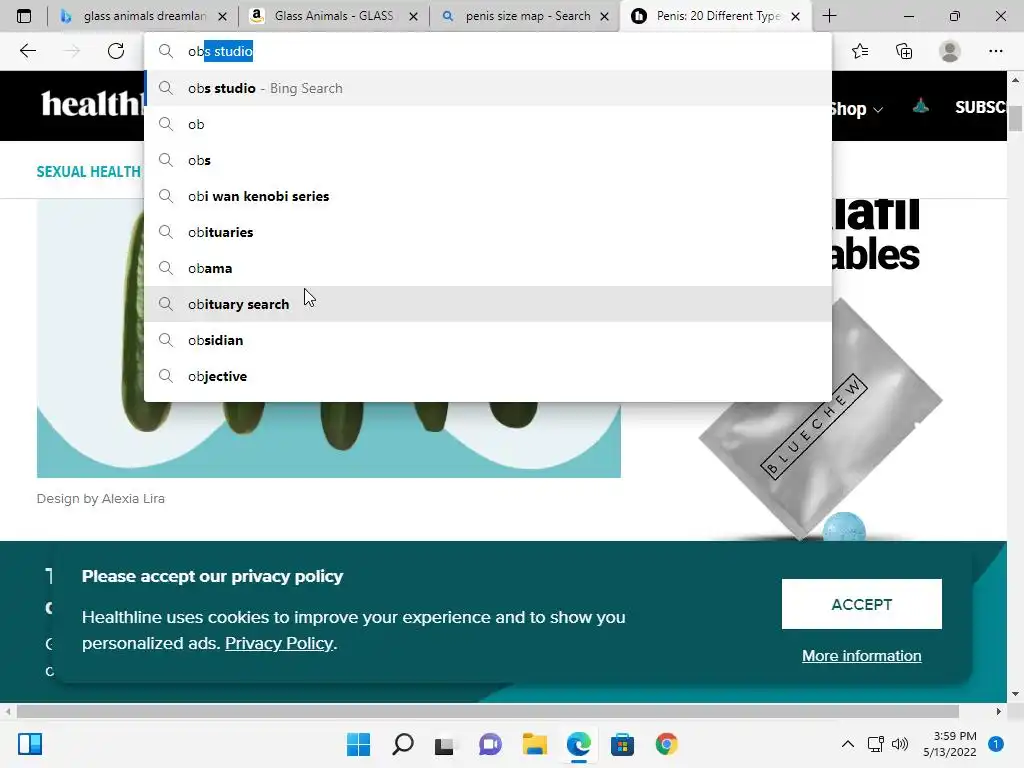Click the browser Back arrow
The image size is (1024, 768).
(x=28, y=51)
